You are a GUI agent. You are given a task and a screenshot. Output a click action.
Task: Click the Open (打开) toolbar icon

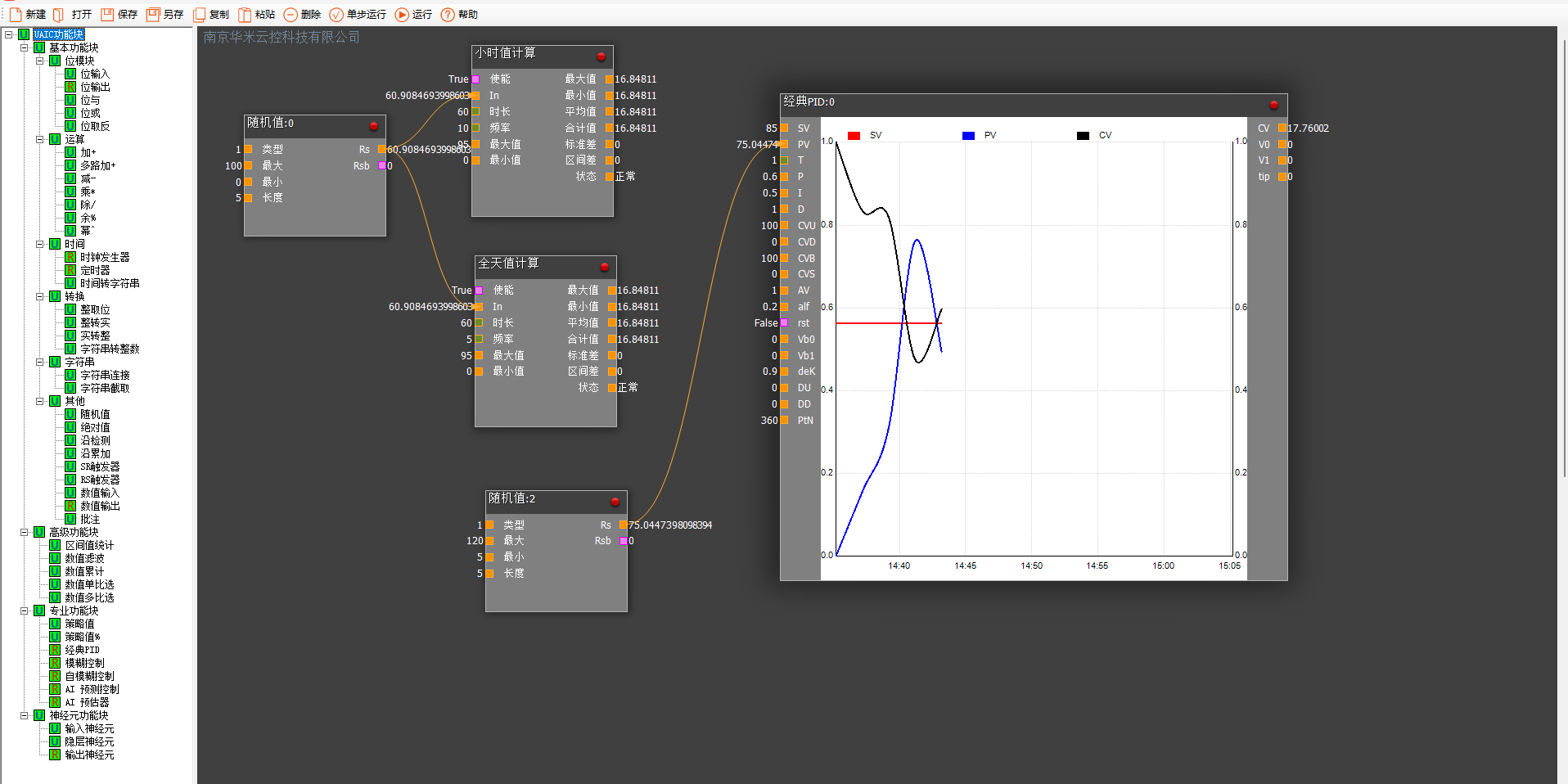point(59,15)
